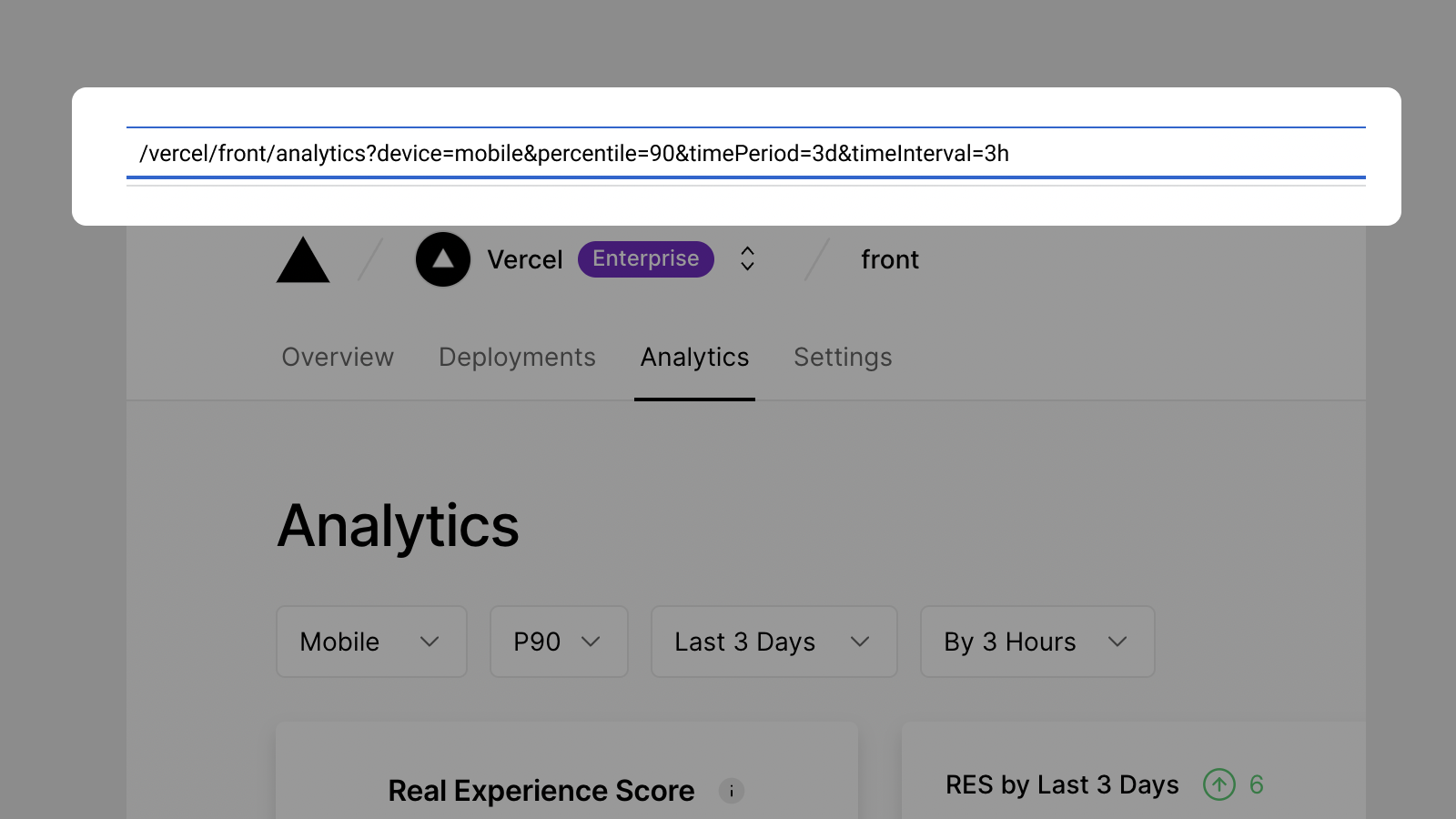Screen dimensions: 1456x819
Task: Select the Analytics tab
Action: click(694, 357)
